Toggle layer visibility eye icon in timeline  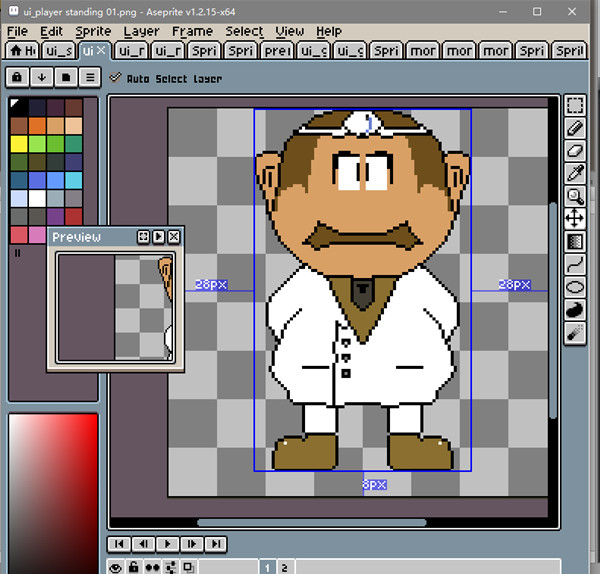click(117, 567)
